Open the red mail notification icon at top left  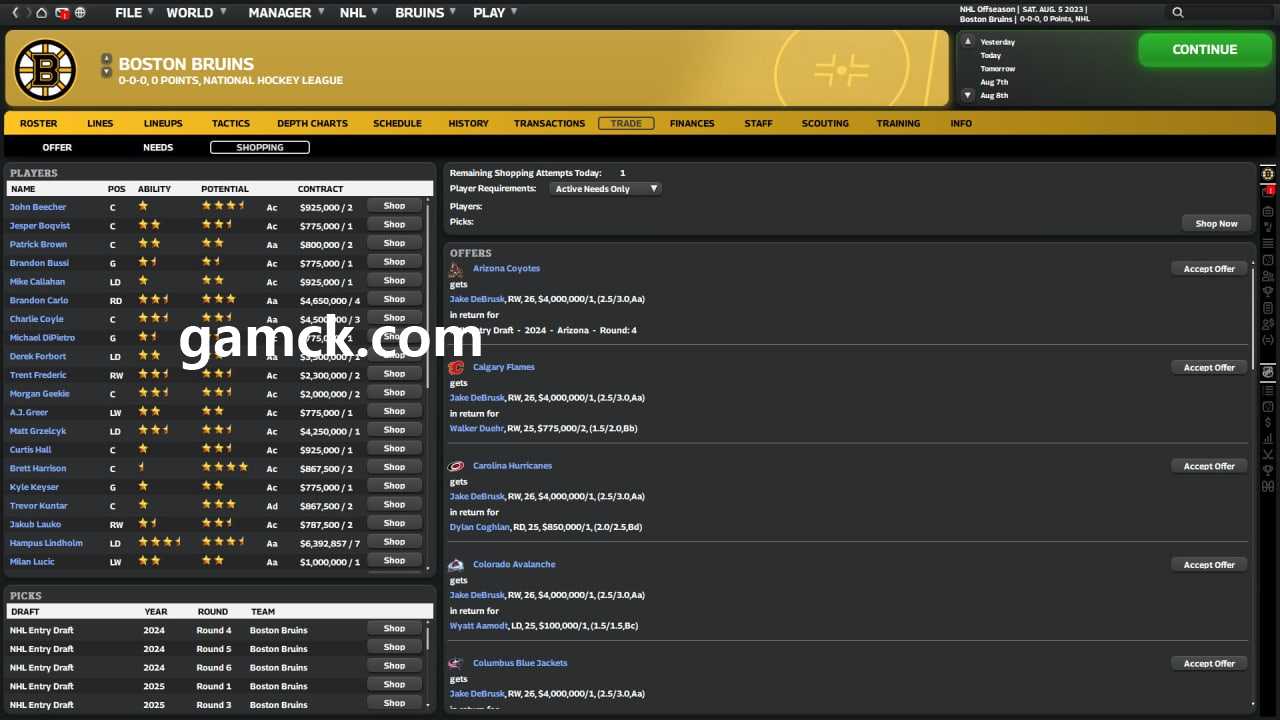62,13
